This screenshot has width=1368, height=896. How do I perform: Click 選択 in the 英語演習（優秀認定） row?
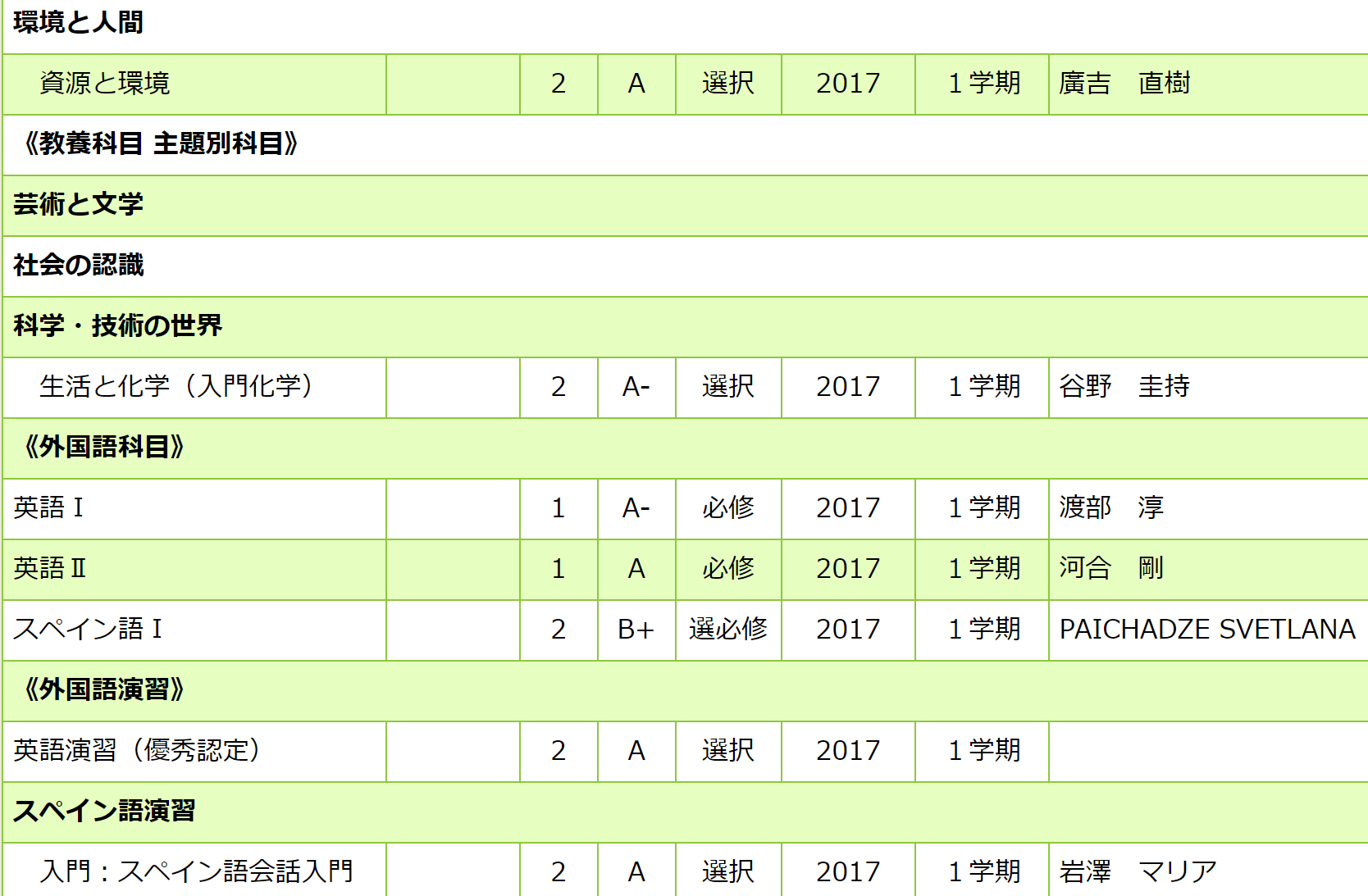728,750
